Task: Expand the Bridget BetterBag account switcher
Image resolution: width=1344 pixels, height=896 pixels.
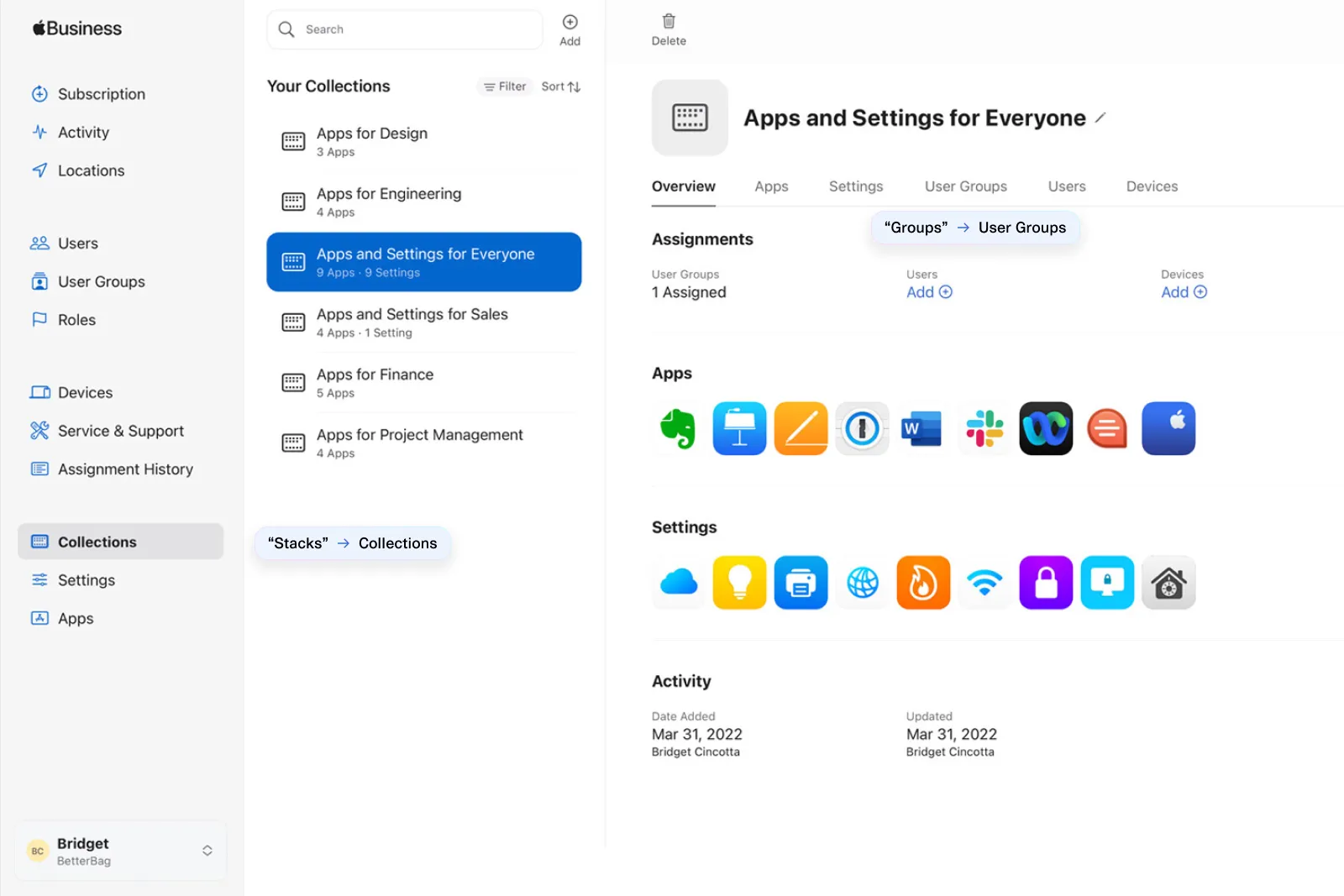Action: point(121,851)
